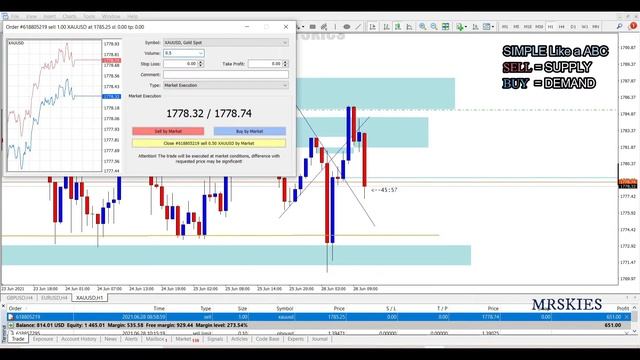Switch chart to D1 timeframe
Screen dimensions: 640x360
coord(573,27)
